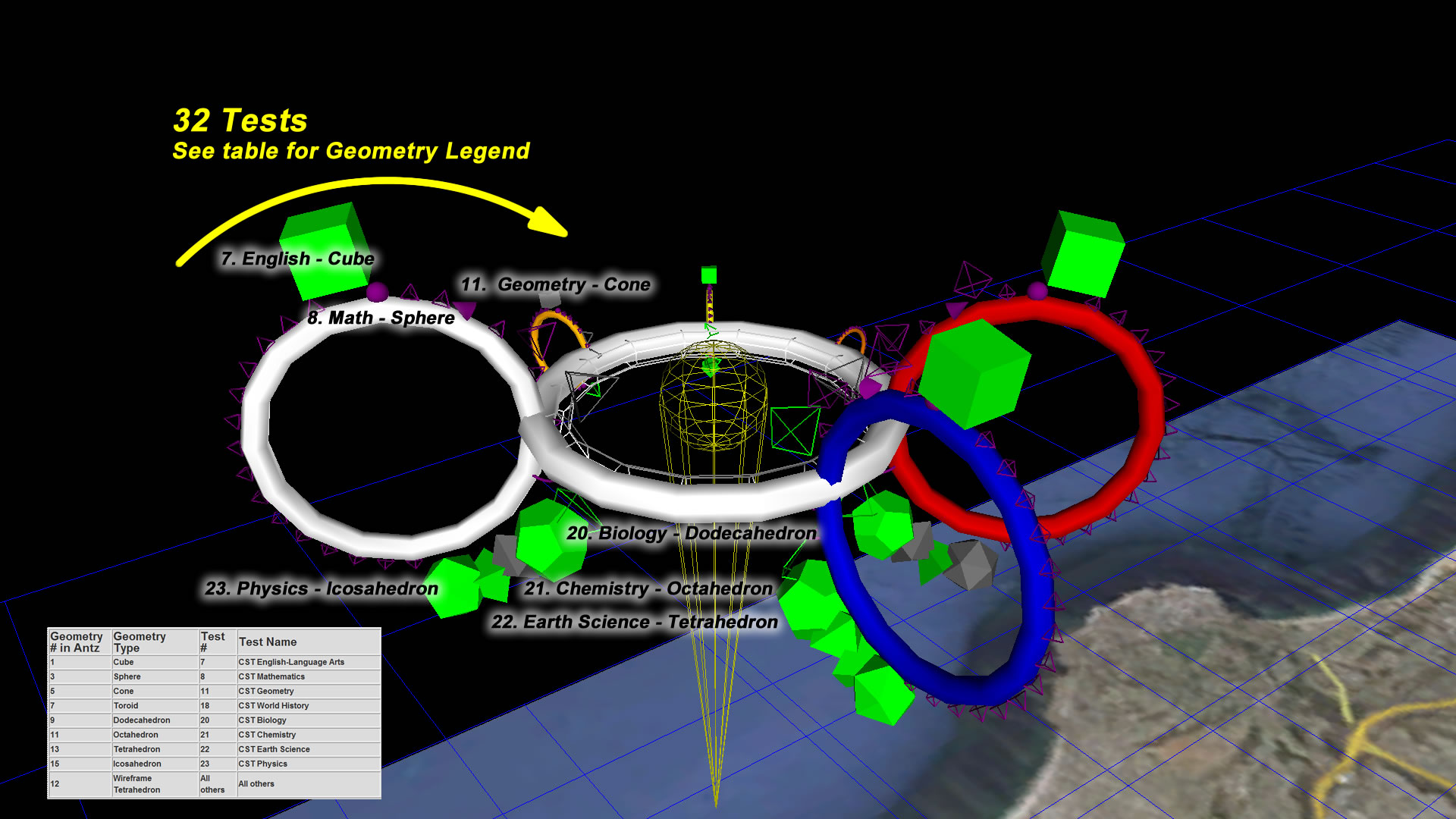Select the 'Toroid' geometry type cell
This screenshot has height=819, width=1456.
(126, 705)
